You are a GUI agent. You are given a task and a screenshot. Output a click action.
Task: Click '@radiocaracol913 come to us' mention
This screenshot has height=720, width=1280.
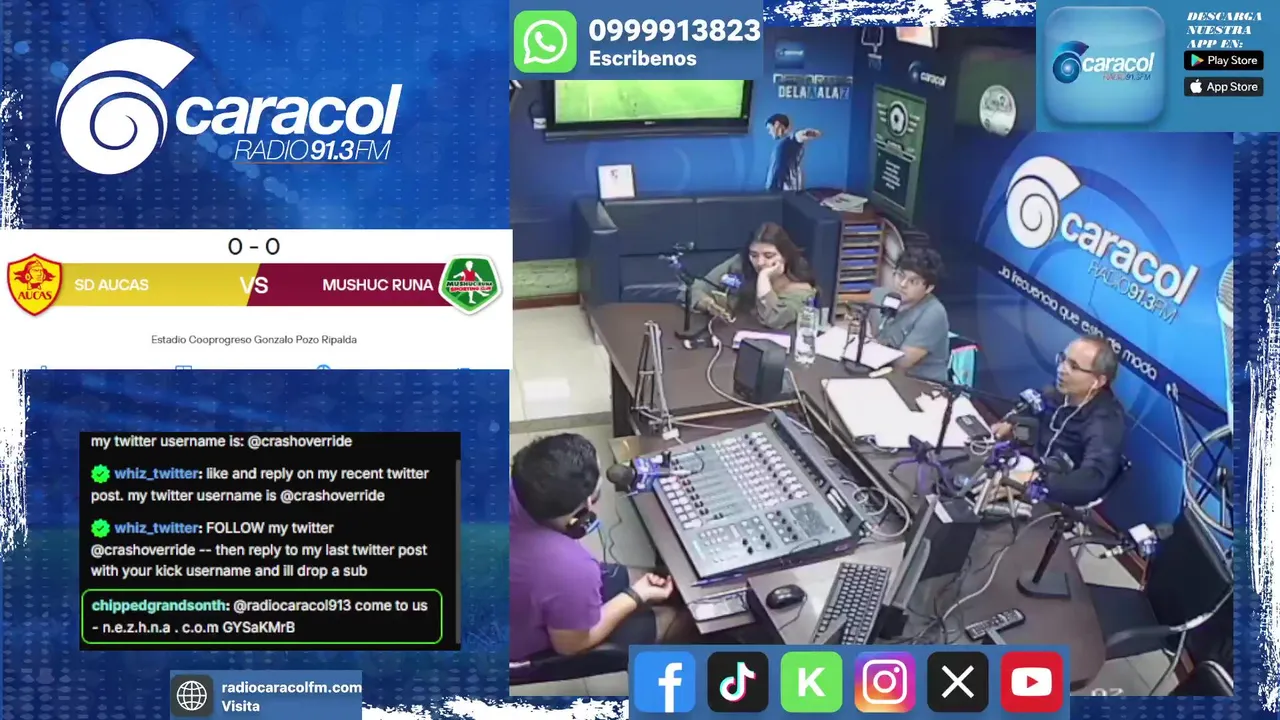329,606
